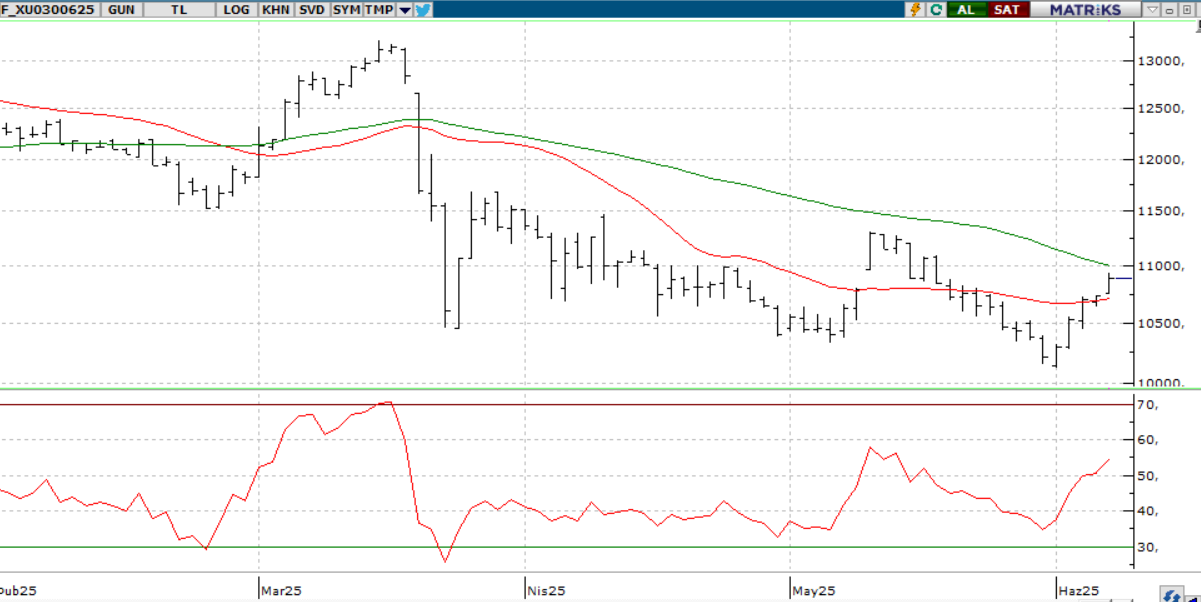
Task: Expand the black arrow dropdown after TMP
Action: (404, 9)
